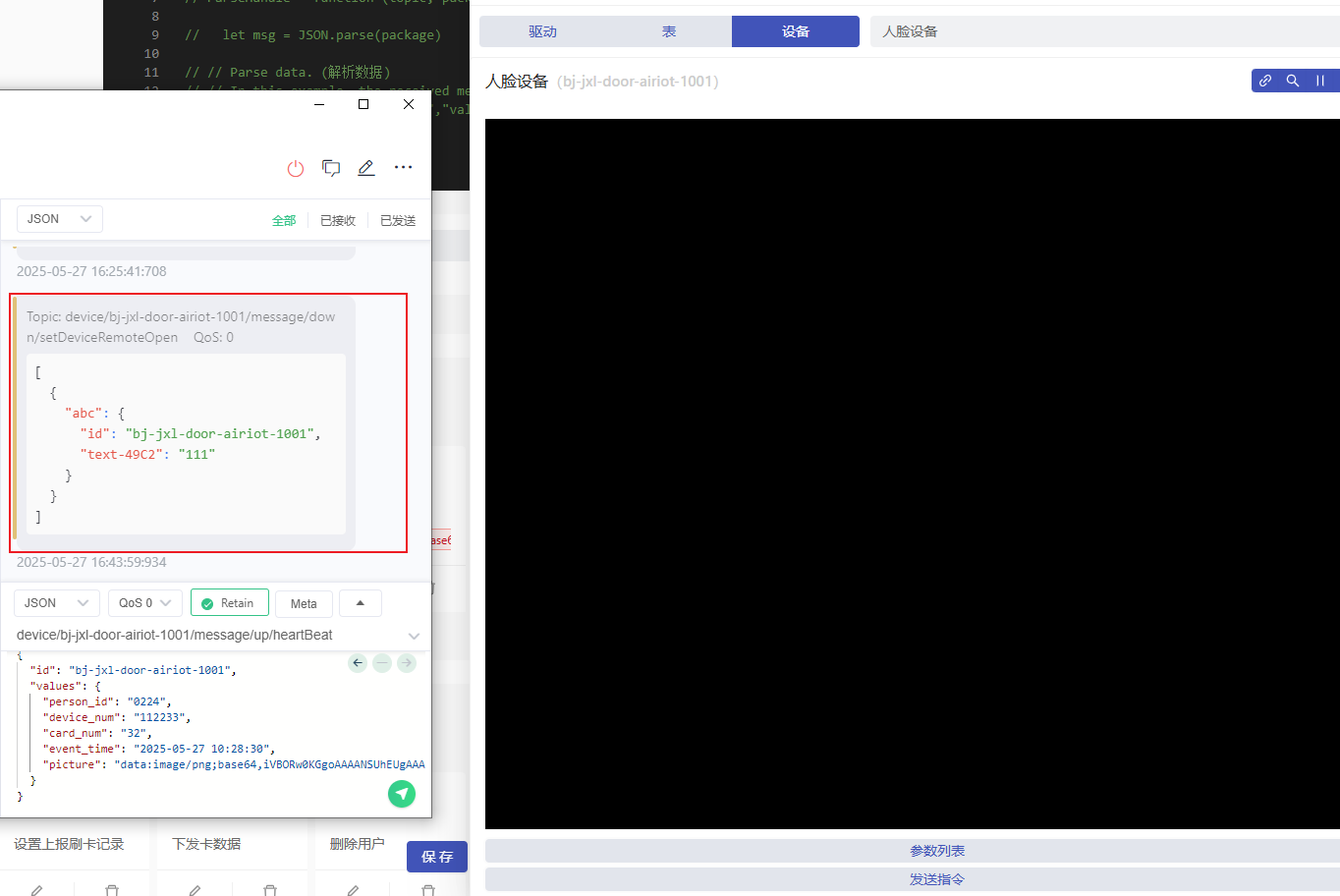Toggle the Retain option

230,603
